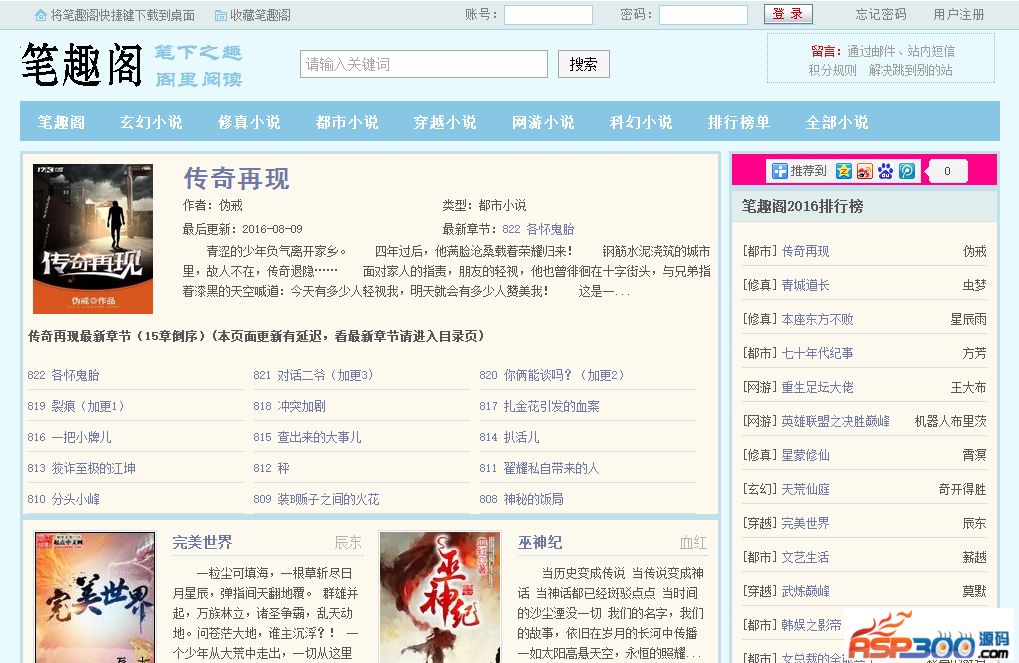
Task: Click the folder icon beside 收藏笔趣阁
Action: (x=220, y=15)
